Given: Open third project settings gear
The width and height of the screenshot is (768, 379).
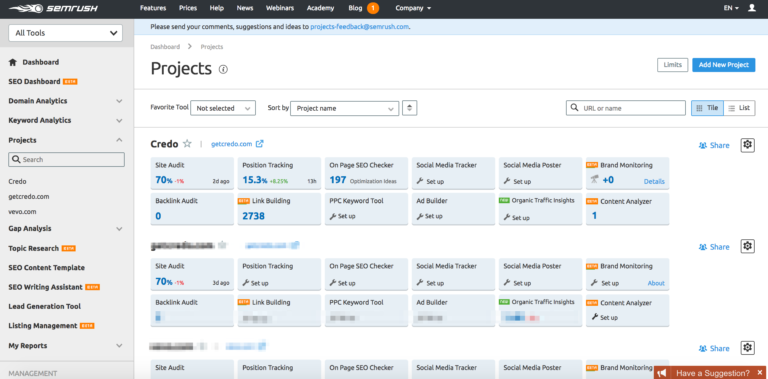Looking at the screenshot, I should click(x=747, y=348).
